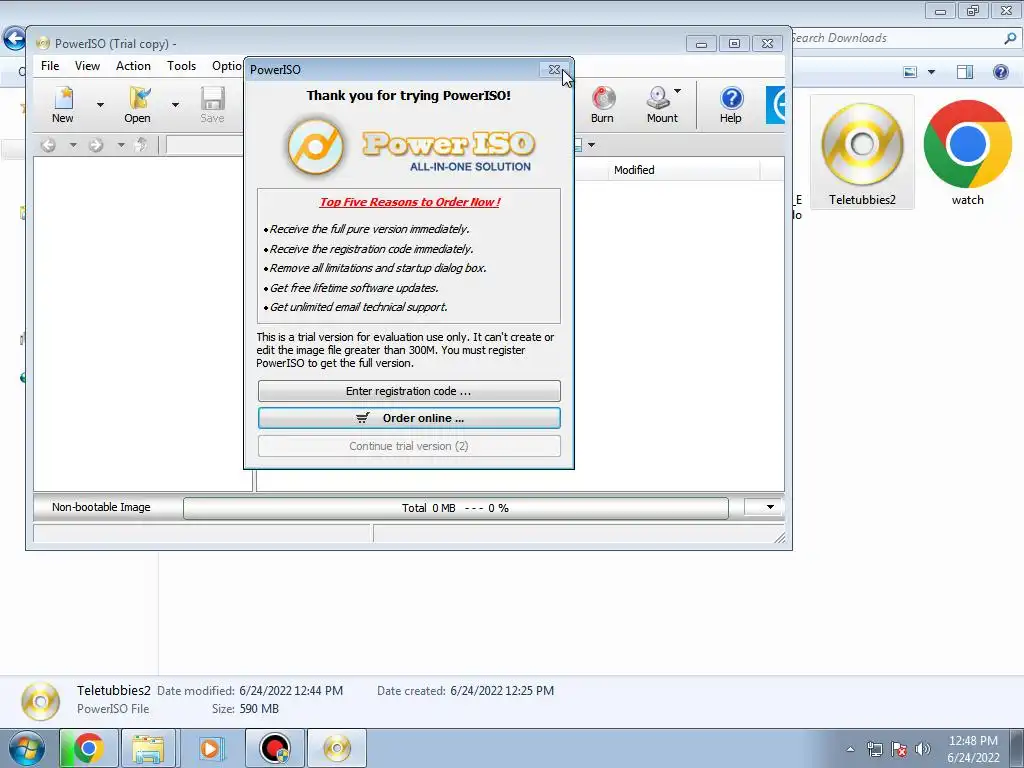
Task: Open the Options menu
Action: (x=227, y=66)
